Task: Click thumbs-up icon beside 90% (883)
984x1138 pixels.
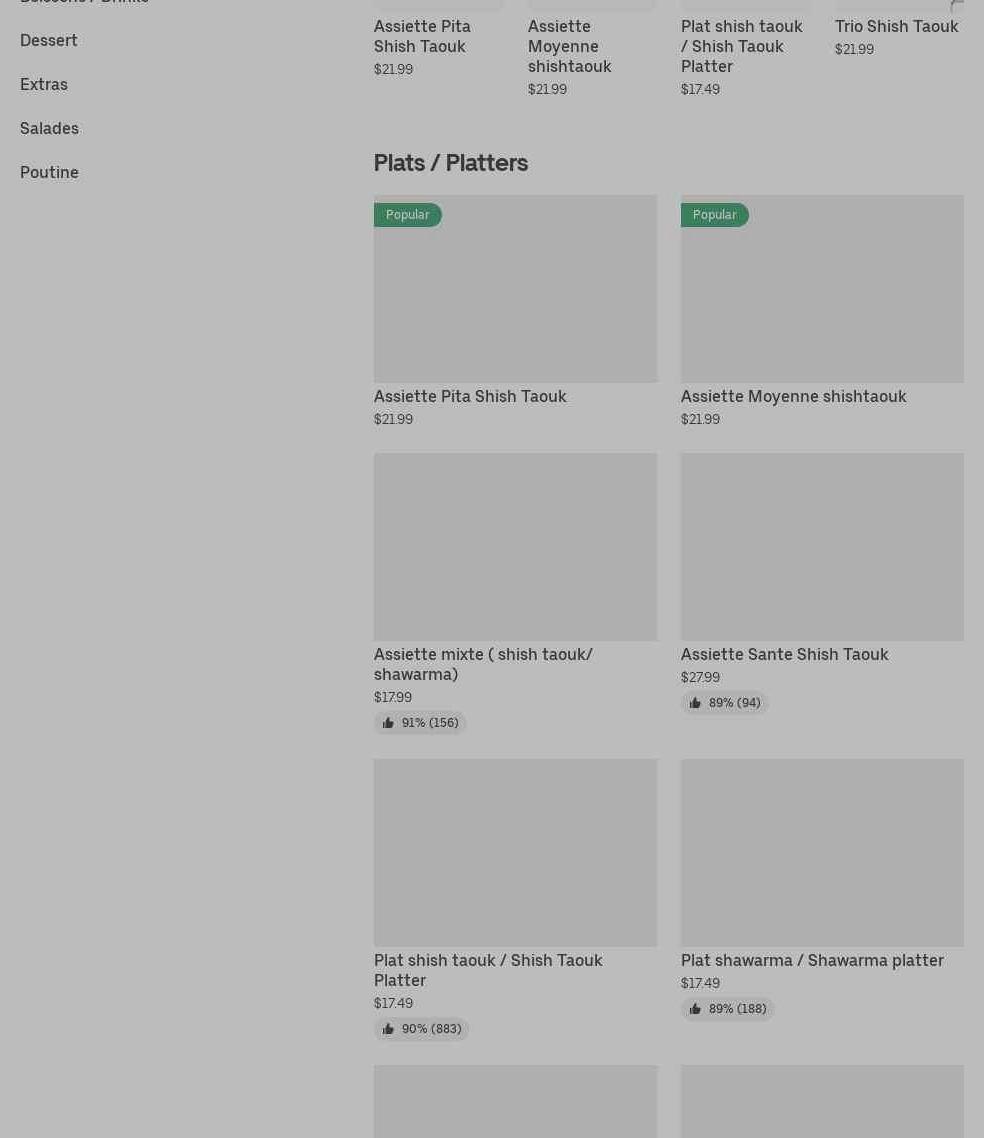Action: 388,1029
